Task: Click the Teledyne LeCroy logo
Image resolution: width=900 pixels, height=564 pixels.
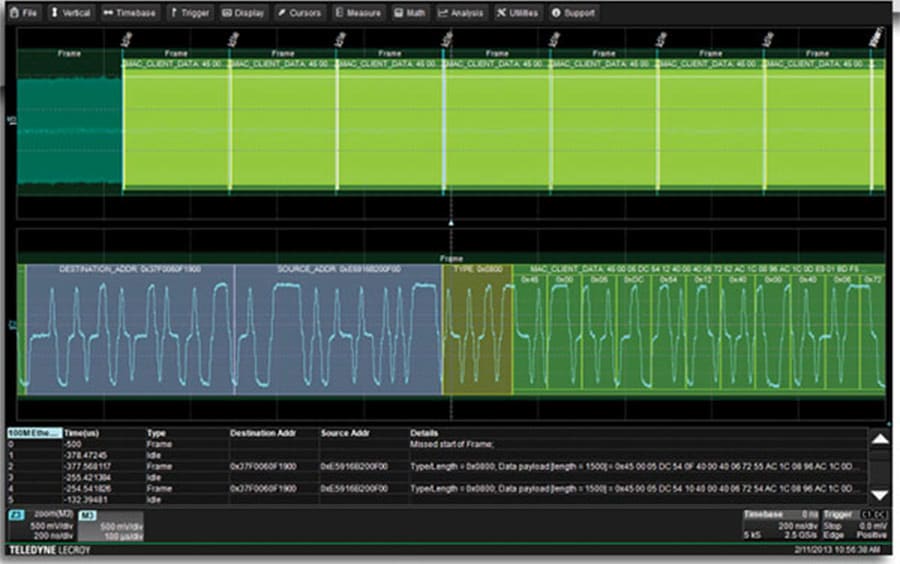Action: (x=50, y=550)
